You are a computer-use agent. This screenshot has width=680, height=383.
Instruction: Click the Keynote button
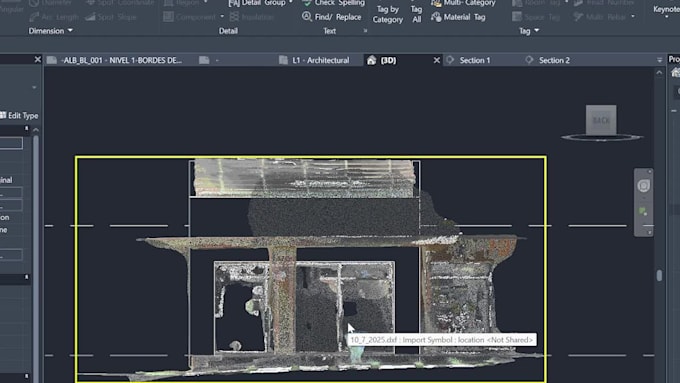(x=666, y=9)
